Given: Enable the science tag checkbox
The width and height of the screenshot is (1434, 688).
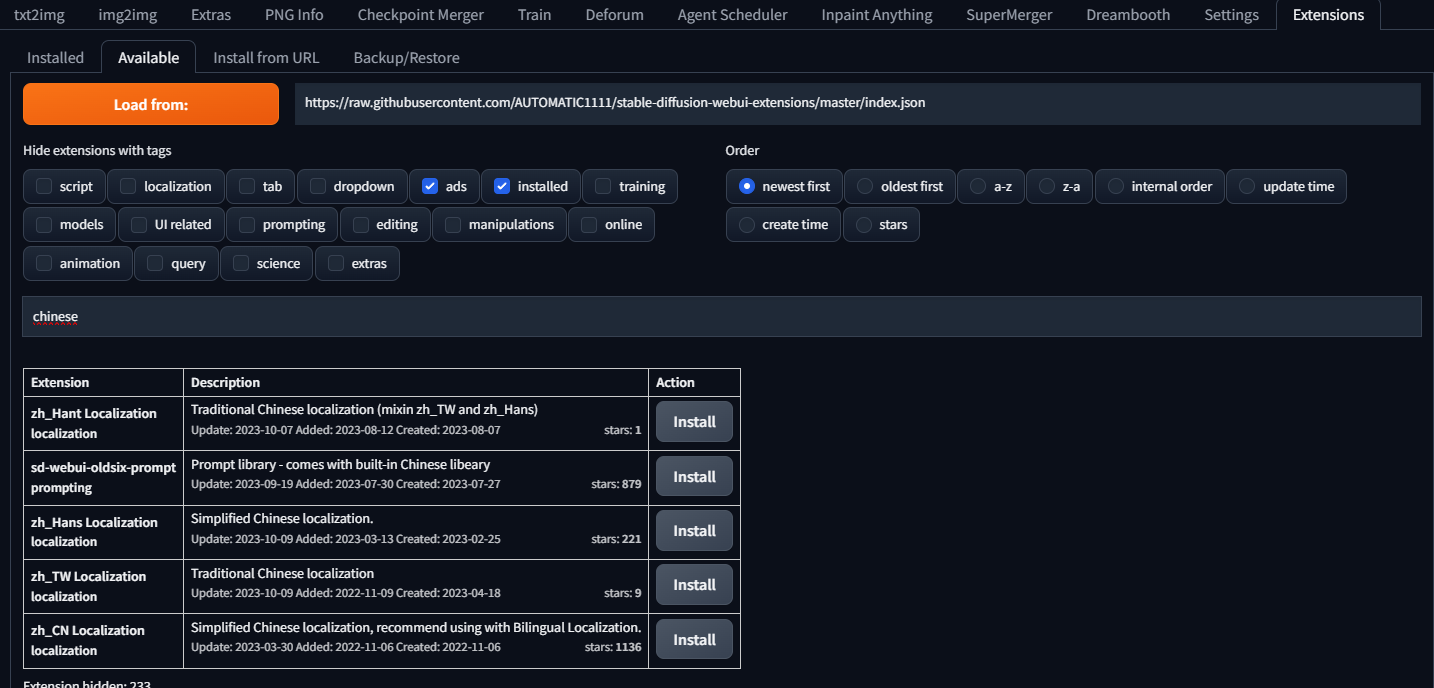Looking at the screenshot, I should pos(241,263).
